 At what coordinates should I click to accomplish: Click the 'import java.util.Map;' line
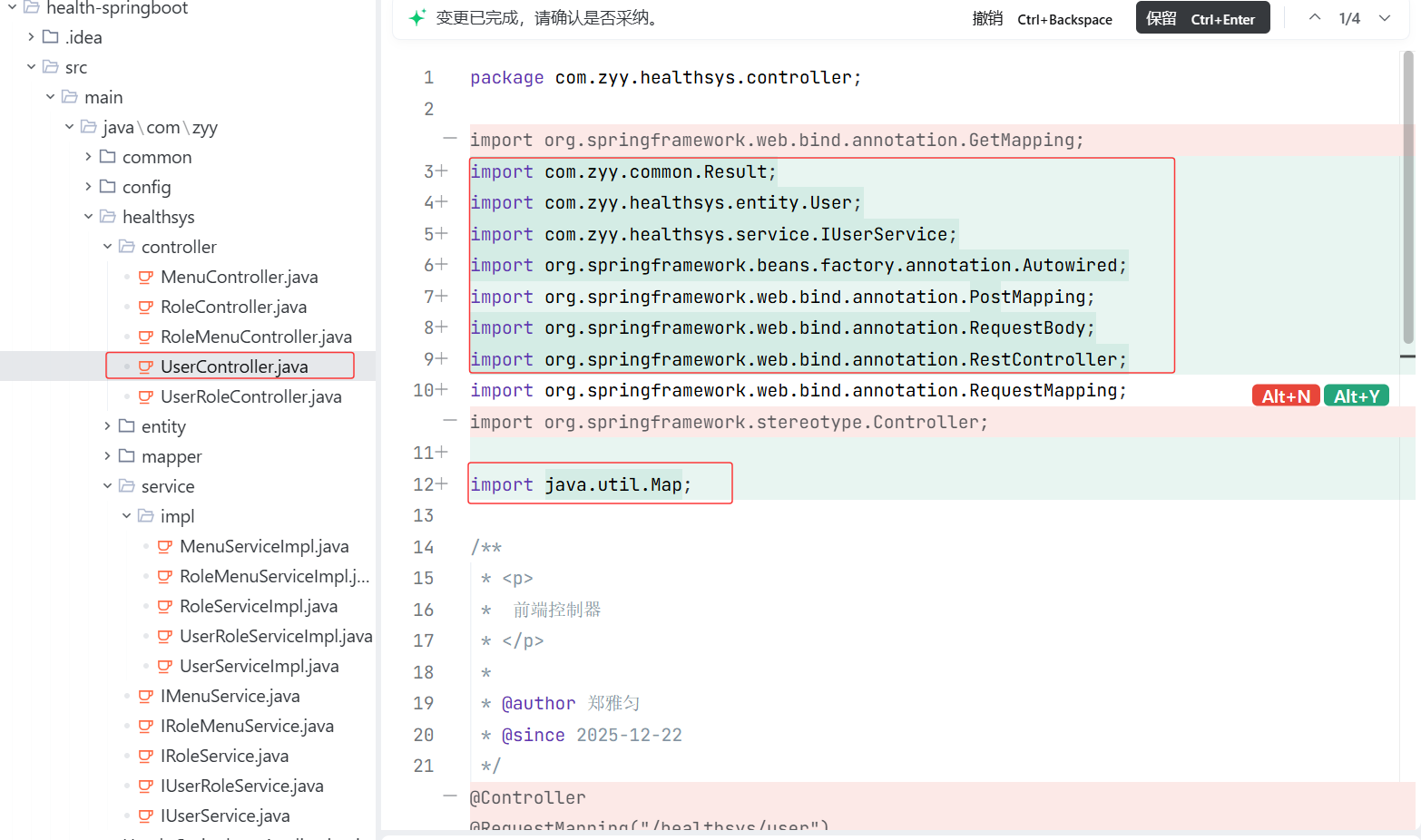pos(581,484)
